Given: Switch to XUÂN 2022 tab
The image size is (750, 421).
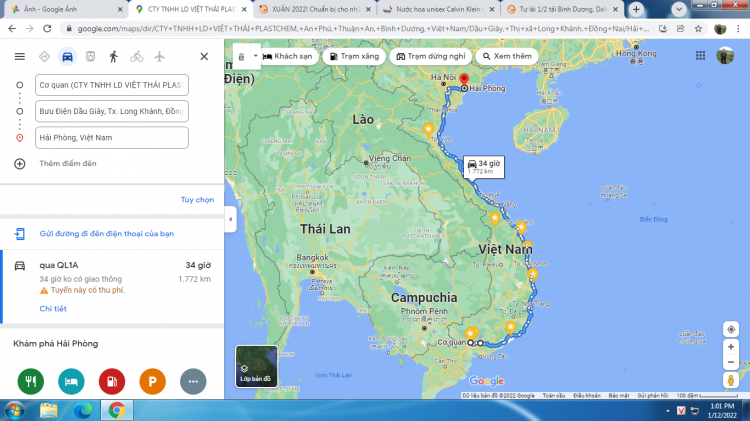Looking at the screenshot, I should [x=316, y=9].
